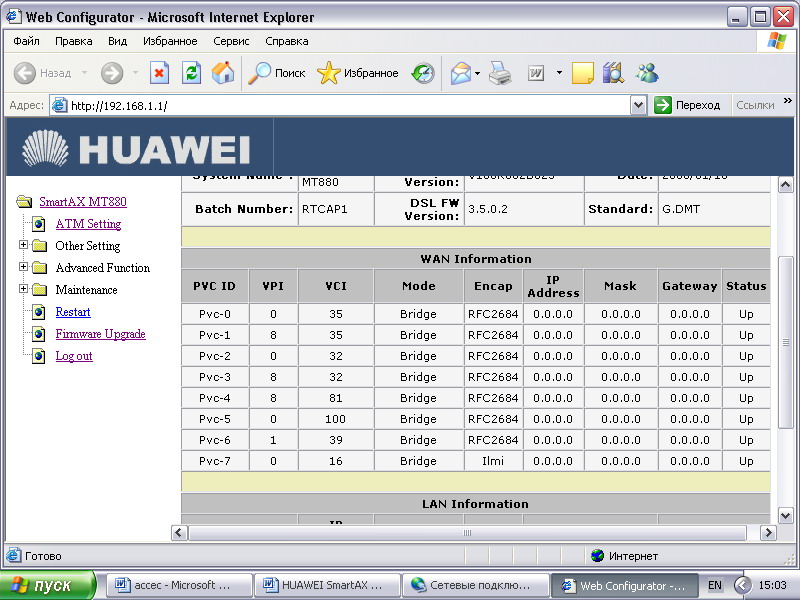Click the Переход go button
This screenshot has width=800, height=600.
click(x=687, y=106)
